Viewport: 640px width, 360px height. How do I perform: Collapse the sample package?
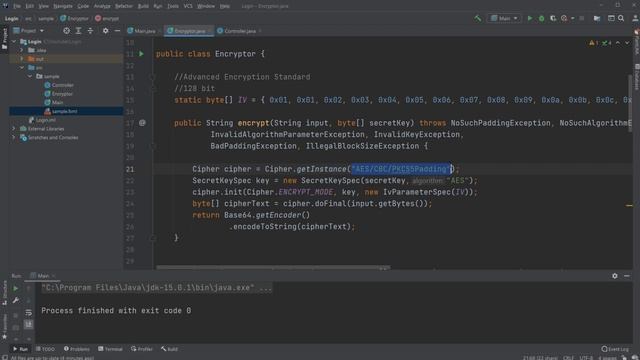30,76
